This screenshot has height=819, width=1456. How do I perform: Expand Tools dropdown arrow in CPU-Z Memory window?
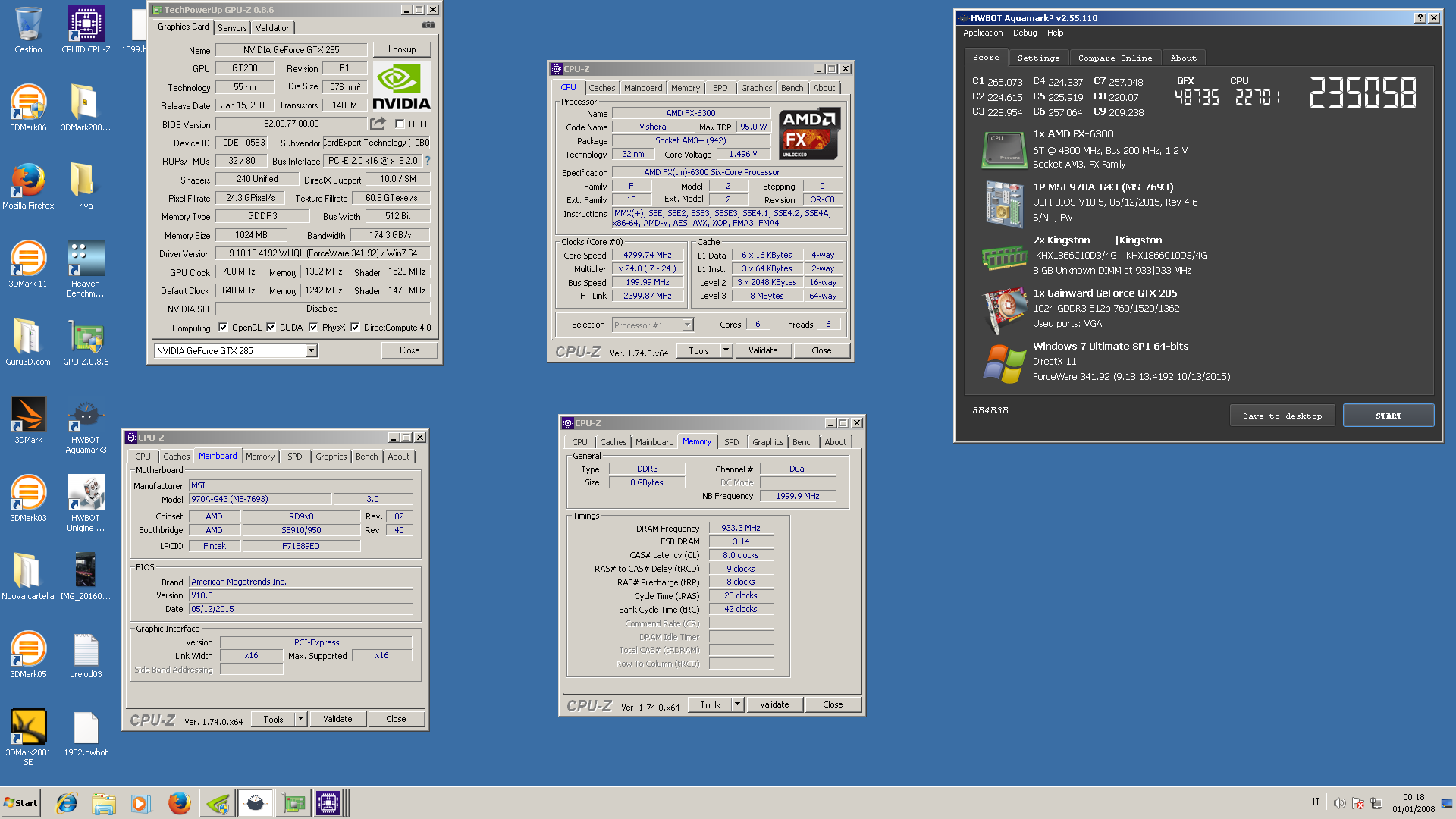click(737, 704)
